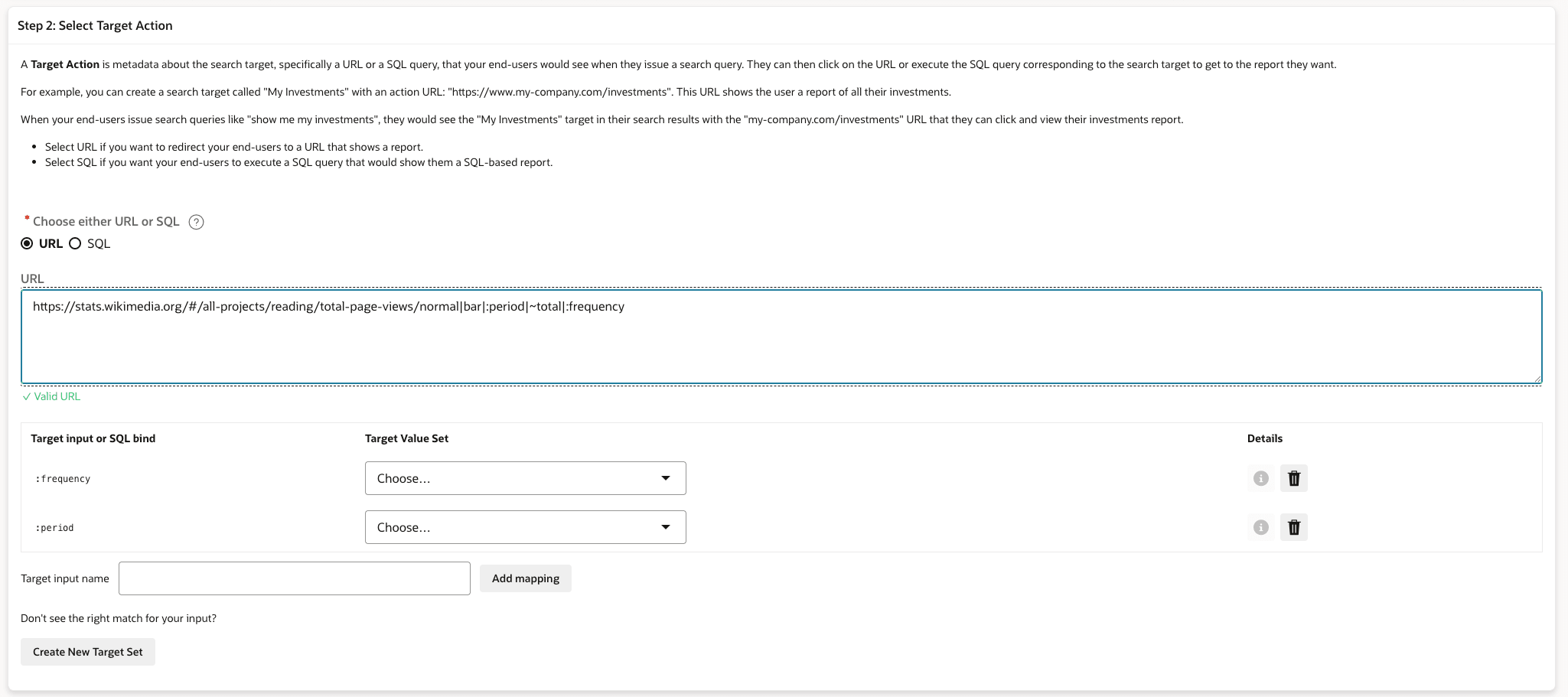Viewport: 1568px width, 697px height.
Task: Select the URL radio option
Action: 28,243
